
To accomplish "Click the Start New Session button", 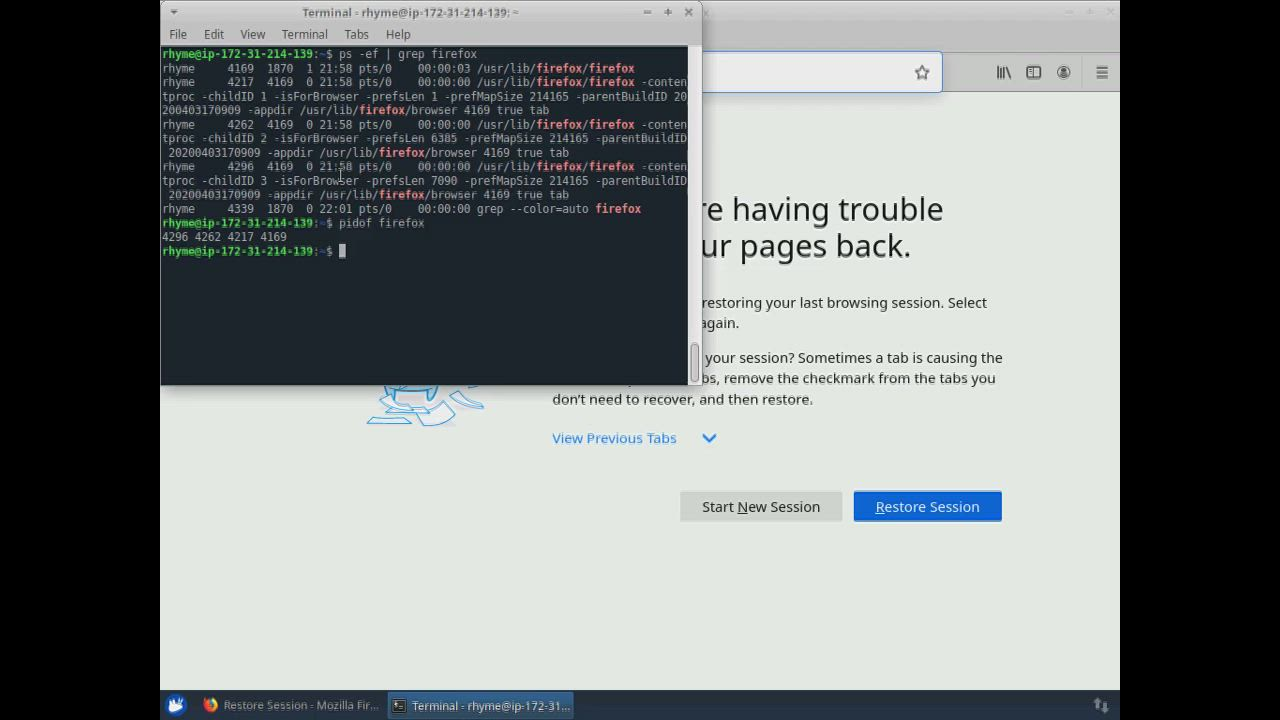I will [x=761, y=506].
